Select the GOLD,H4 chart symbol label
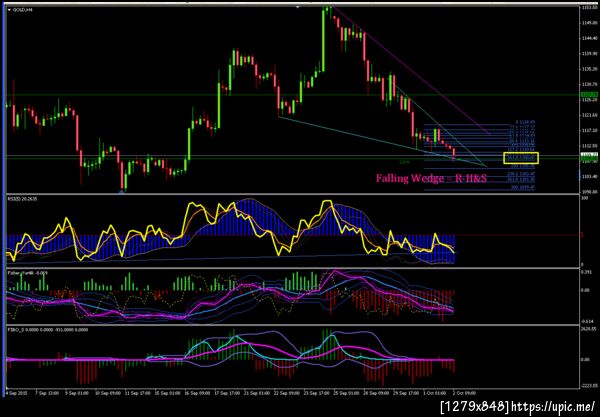The height and width of the screenshot is (417, 600). 25,10
